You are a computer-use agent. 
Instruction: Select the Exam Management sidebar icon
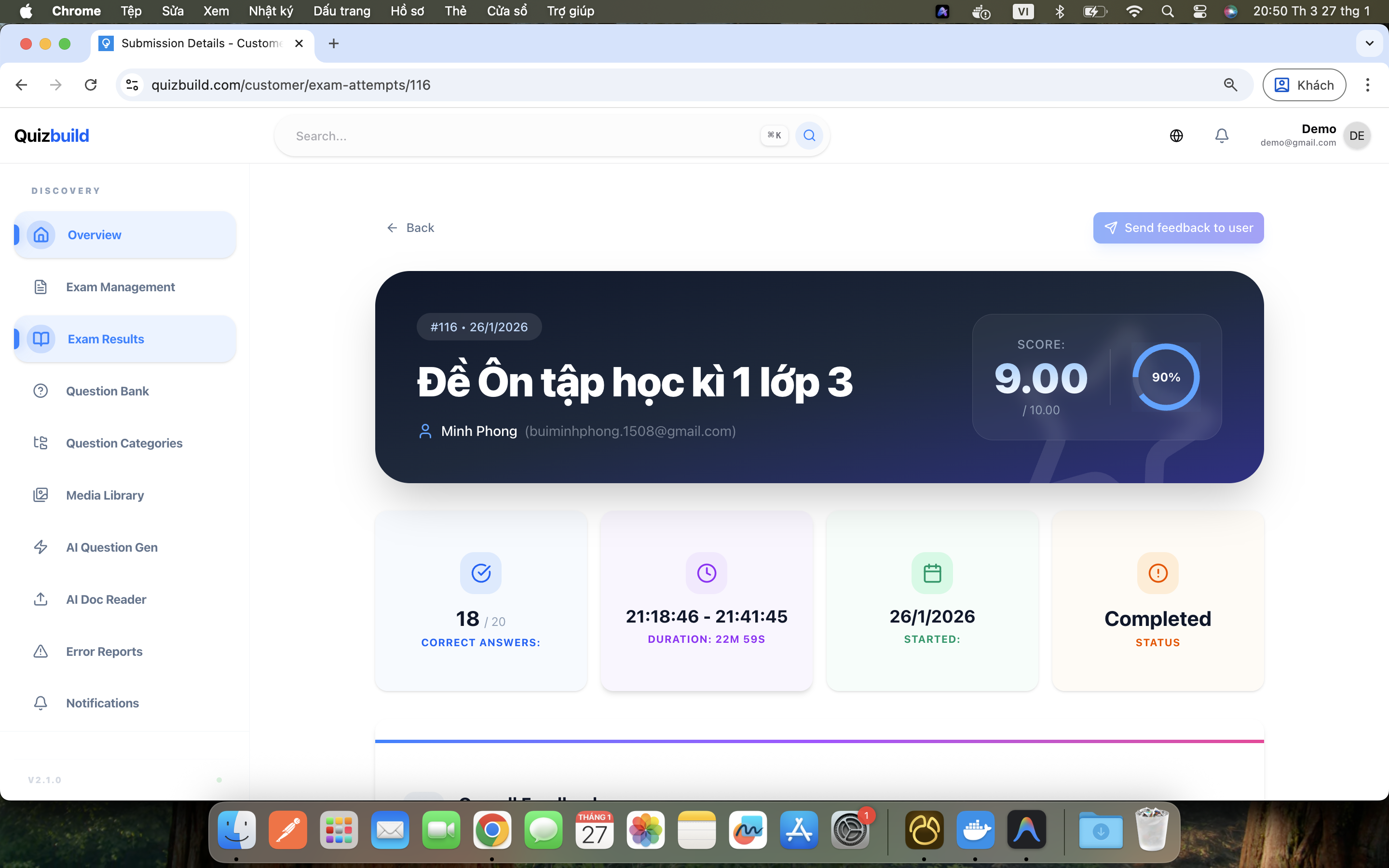coord(41,286)
